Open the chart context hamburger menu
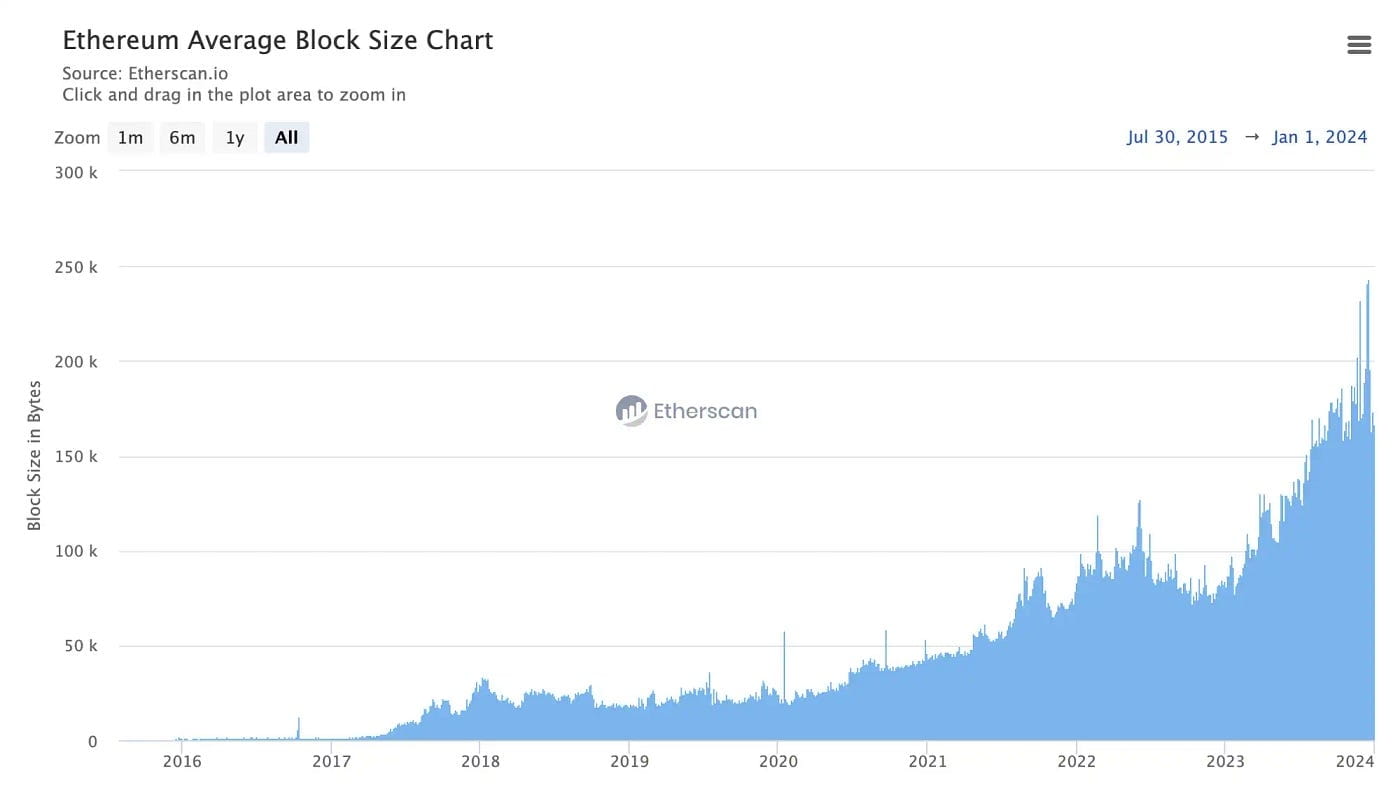 [1359, 44]
